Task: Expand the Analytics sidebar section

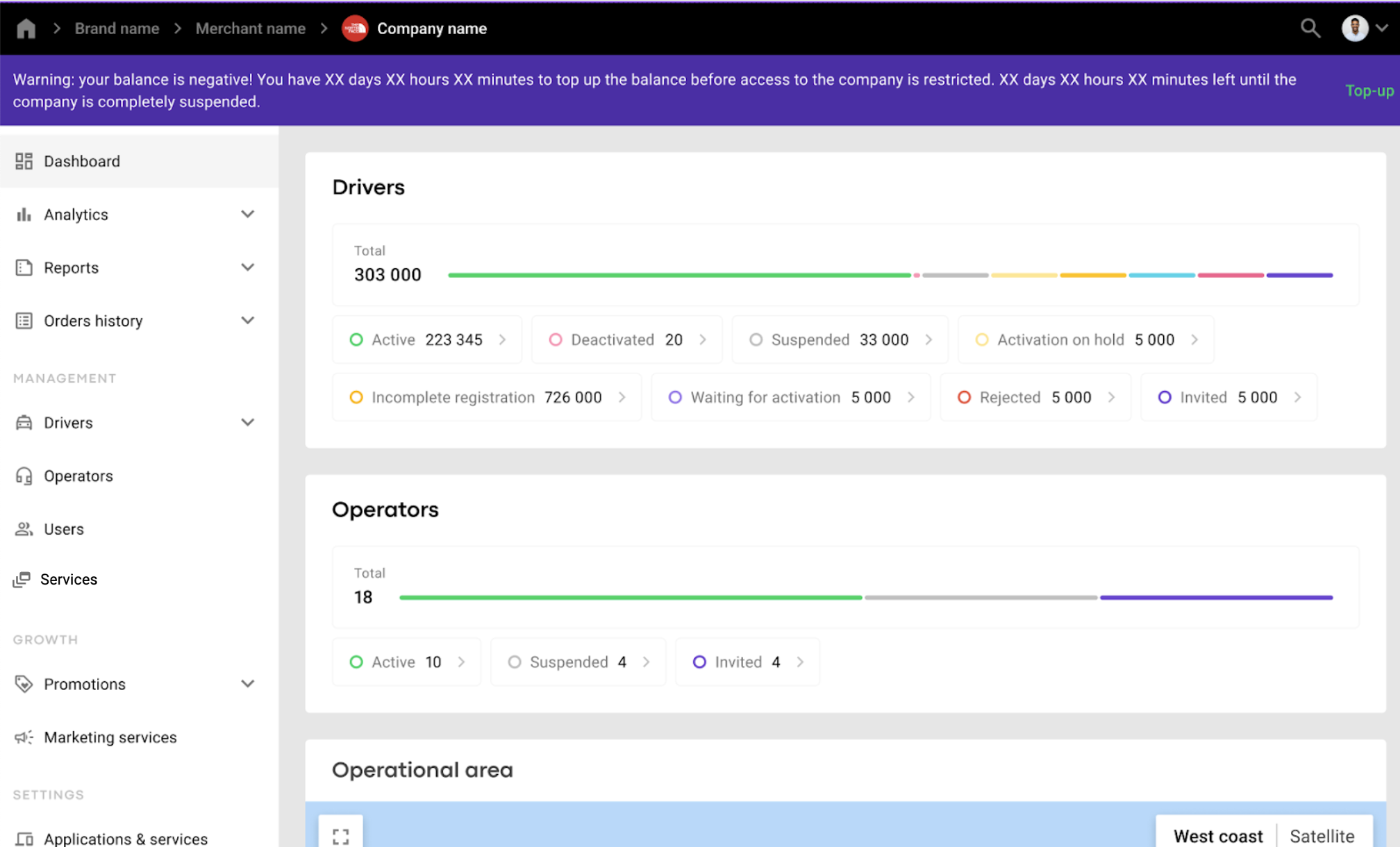Action: coord(247,215)
